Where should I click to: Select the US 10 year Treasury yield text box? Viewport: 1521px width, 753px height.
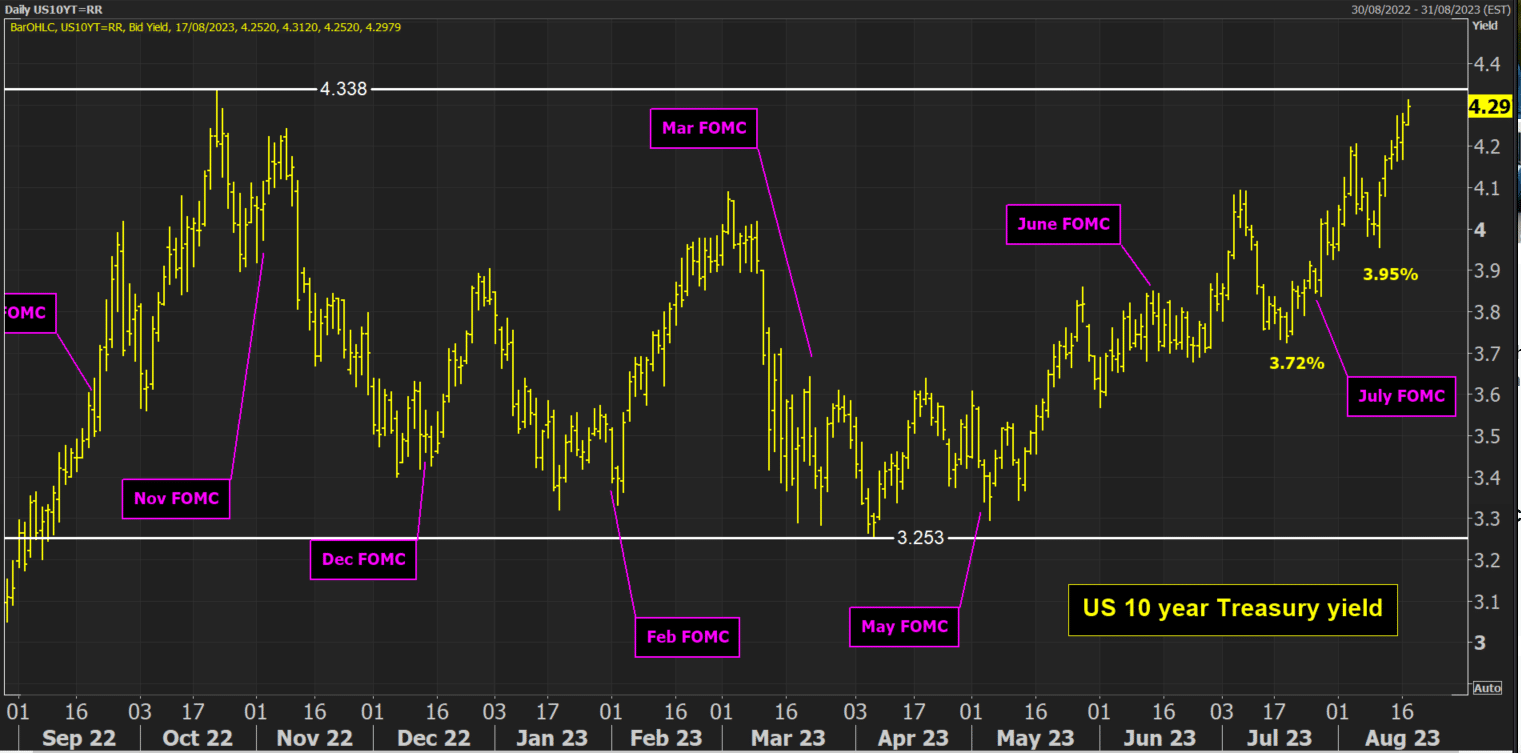pyautogui.click(x=1232, y=608)
